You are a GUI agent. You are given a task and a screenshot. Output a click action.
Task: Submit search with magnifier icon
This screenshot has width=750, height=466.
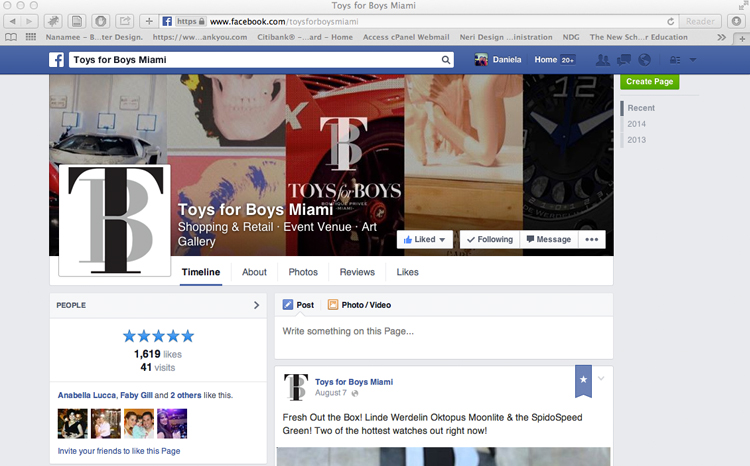pyautogui.click(x=445, y=60)
